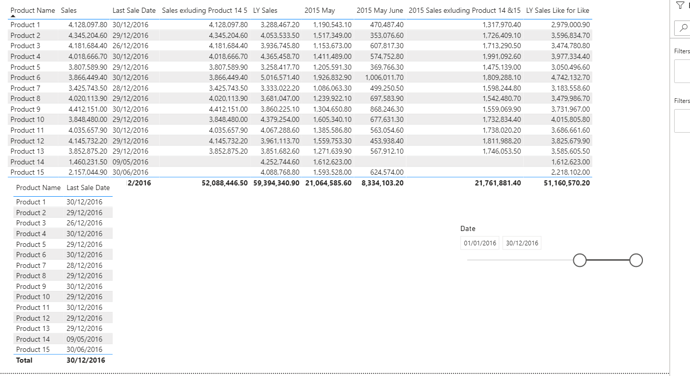690x376 pixels.
Task: Click Sales value 4,128,097.80
Action: point(88,25)
